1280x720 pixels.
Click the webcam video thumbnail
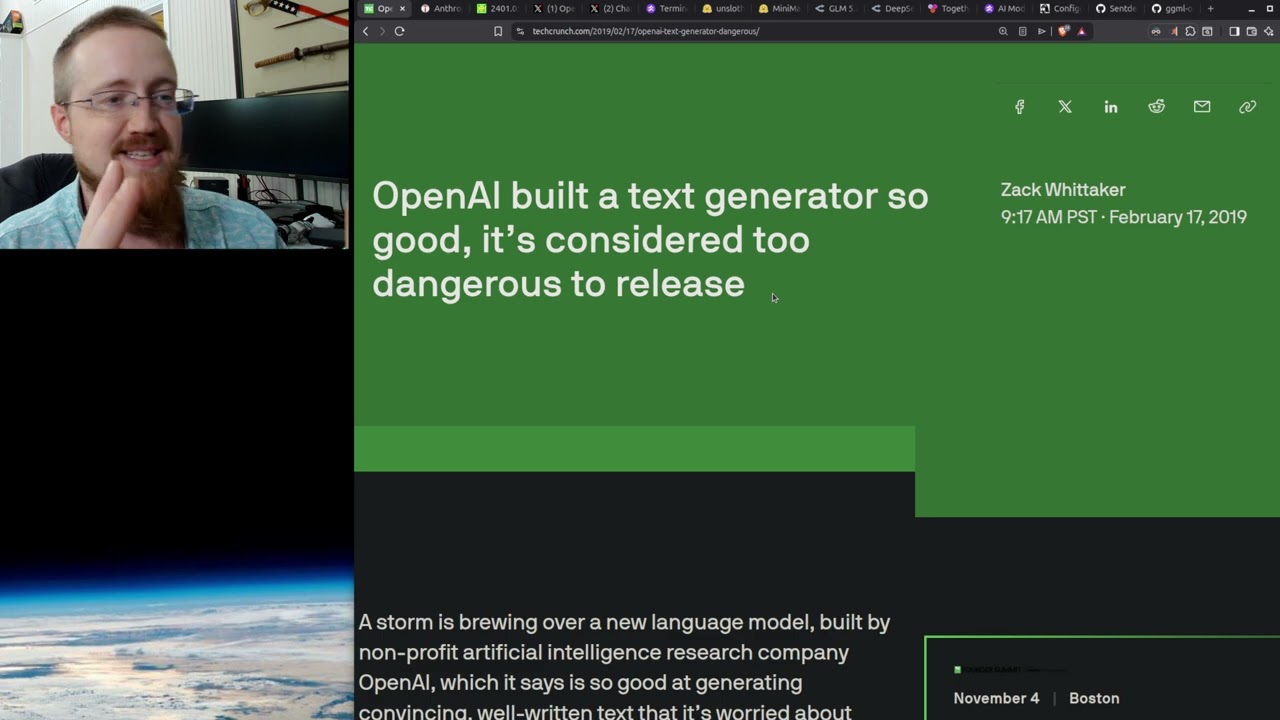tap(175, 124)
